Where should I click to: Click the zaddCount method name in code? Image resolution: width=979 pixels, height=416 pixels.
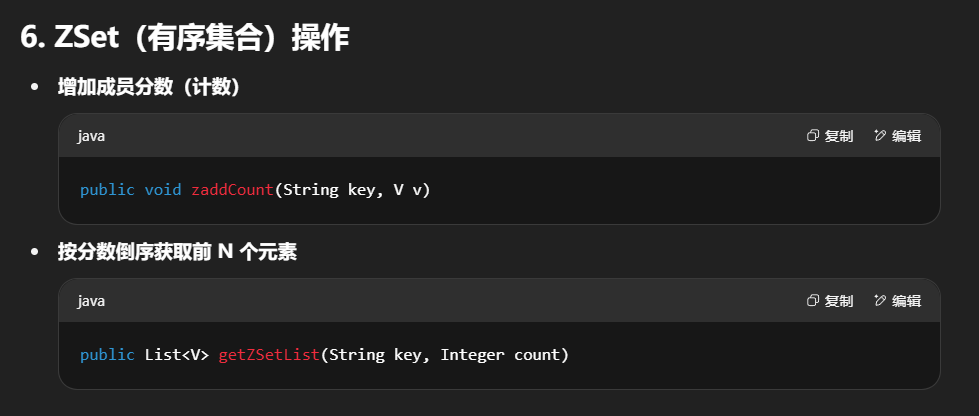pos(232,190)
